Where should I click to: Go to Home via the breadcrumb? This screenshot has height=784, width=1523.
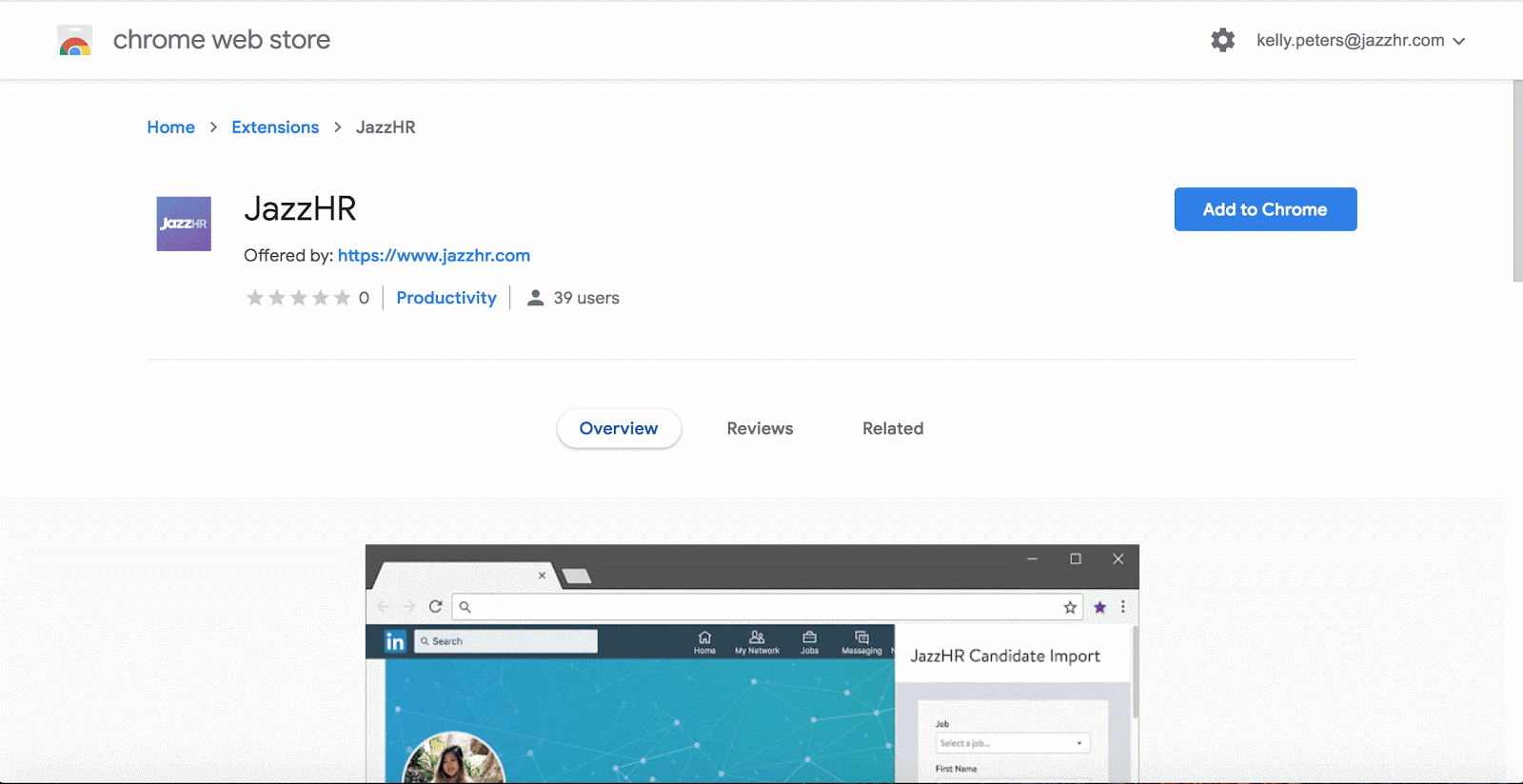[x=170, y=127]
